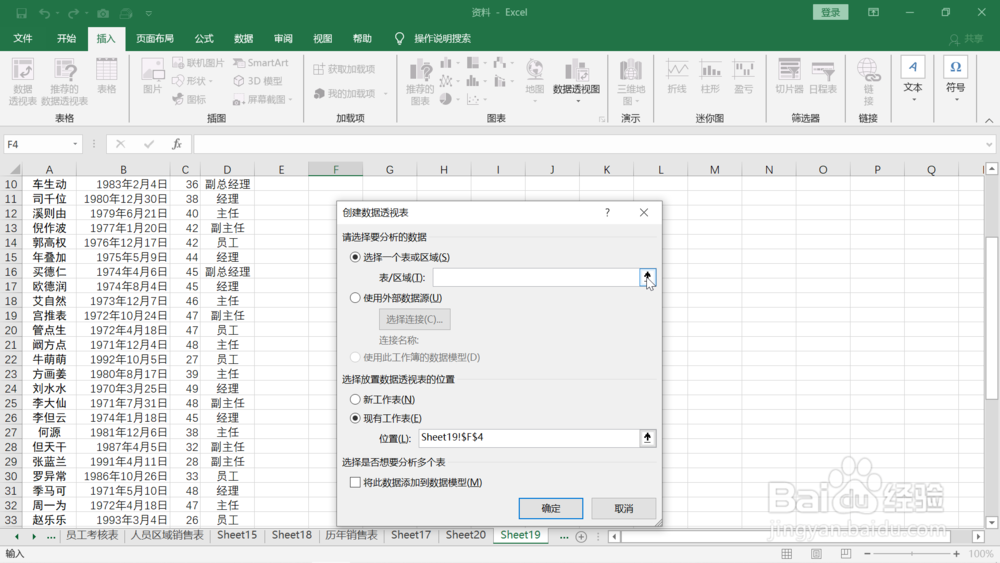Open the 3D Map icon

631,81
